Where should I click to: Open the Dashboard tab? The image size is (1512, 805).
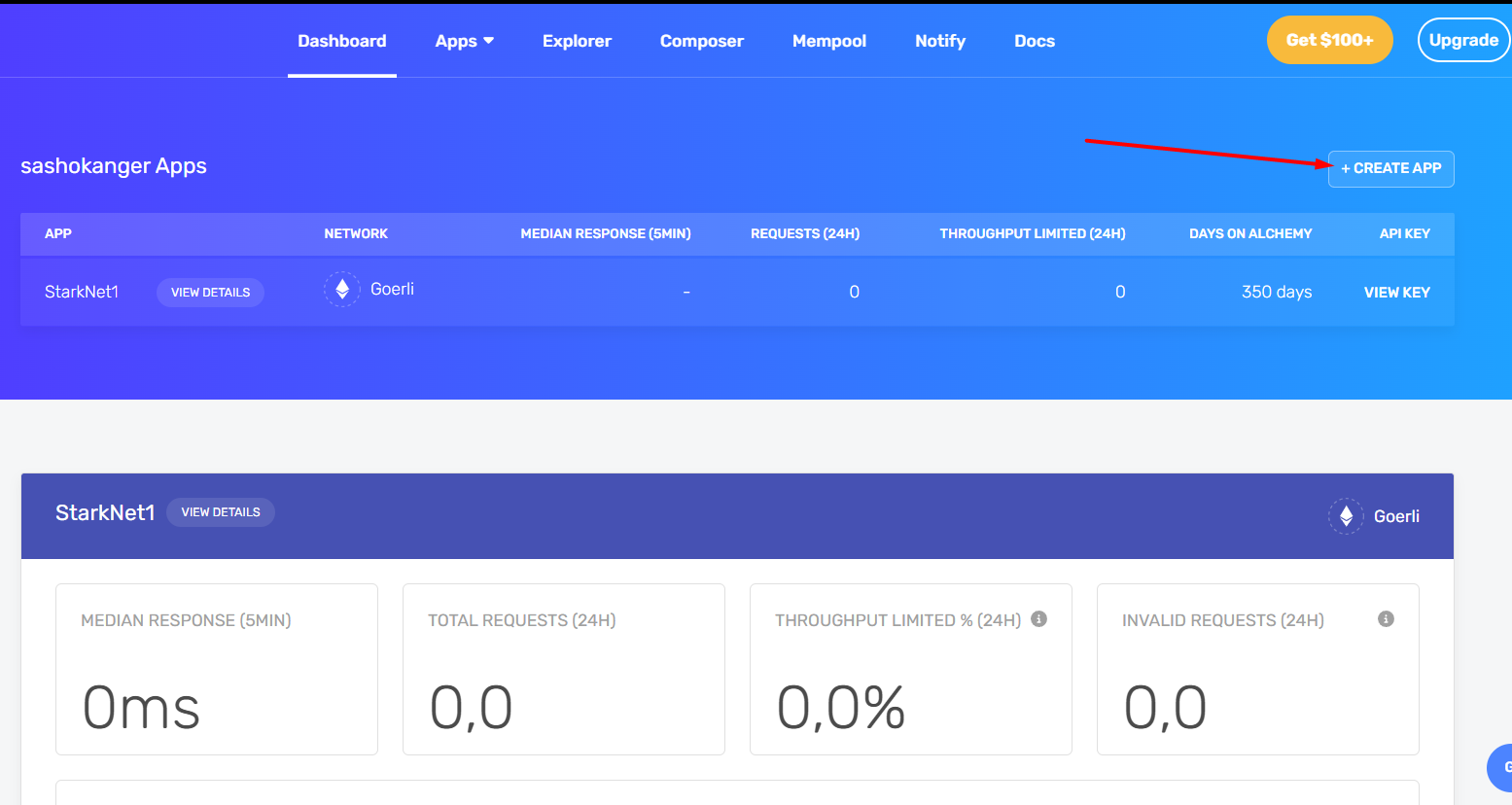[342, 41]
